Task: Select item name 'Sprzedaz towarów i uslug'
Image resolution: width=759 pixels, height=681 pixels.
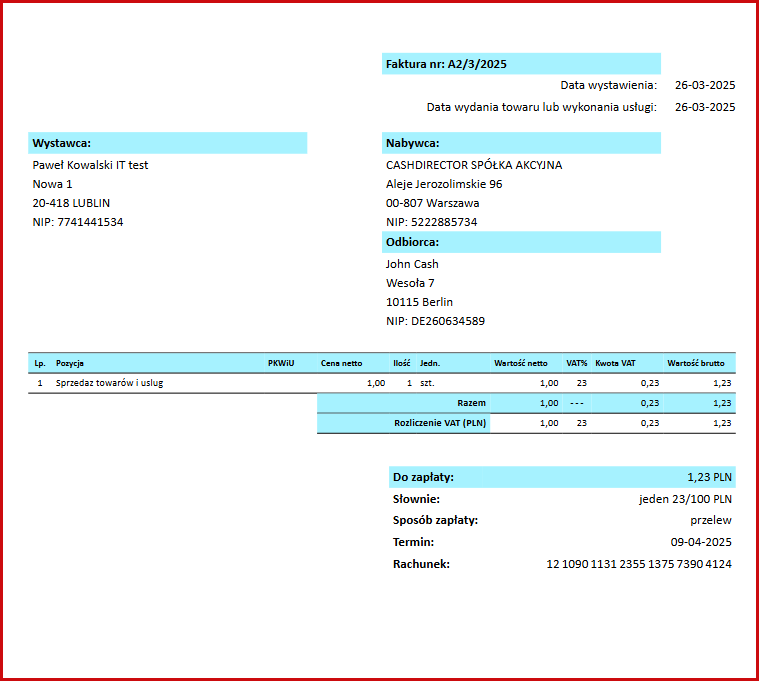Action: (109, 383)
